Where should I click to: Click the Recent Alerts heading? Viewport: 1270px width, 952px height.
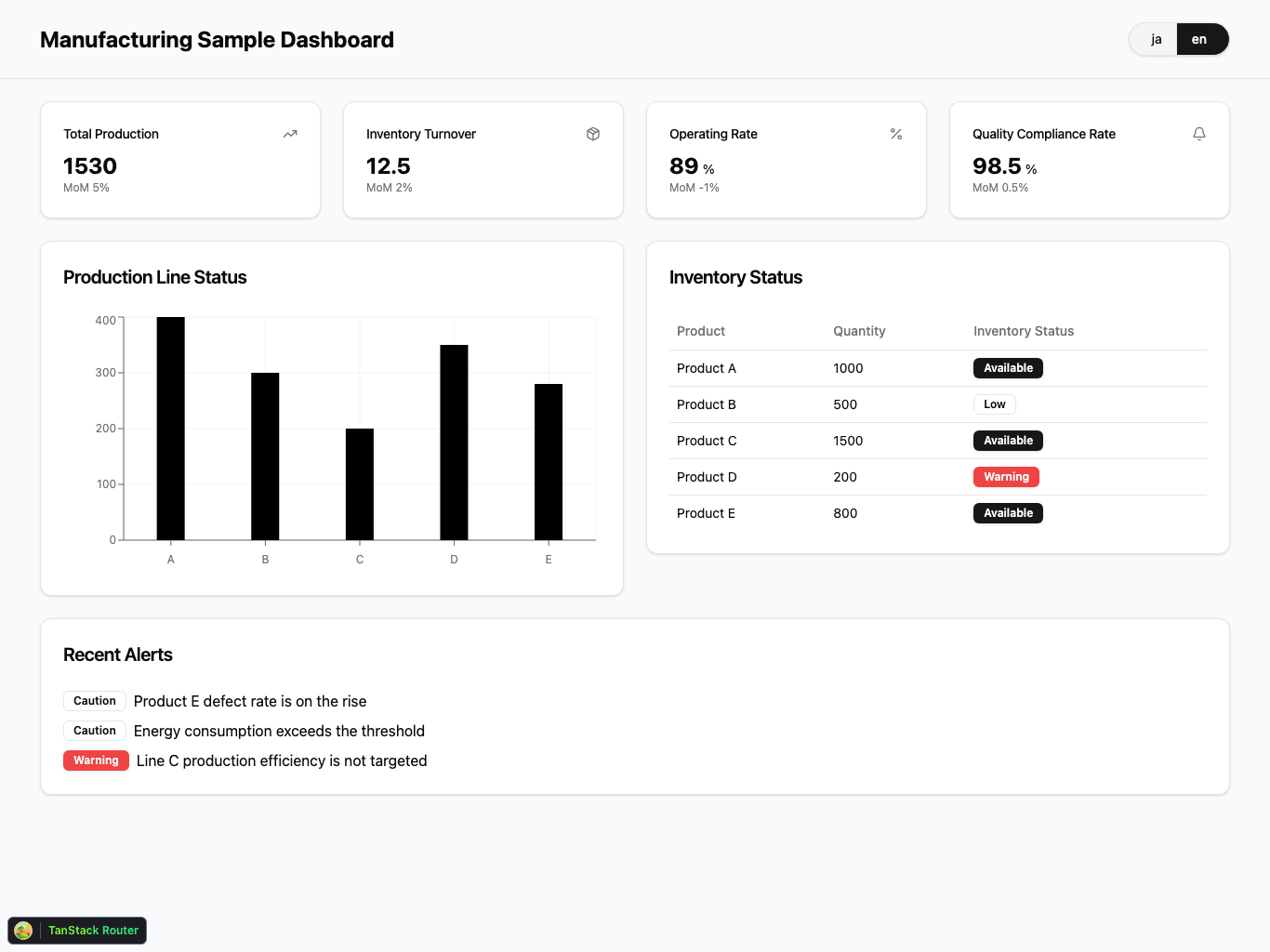coord(118,655)
